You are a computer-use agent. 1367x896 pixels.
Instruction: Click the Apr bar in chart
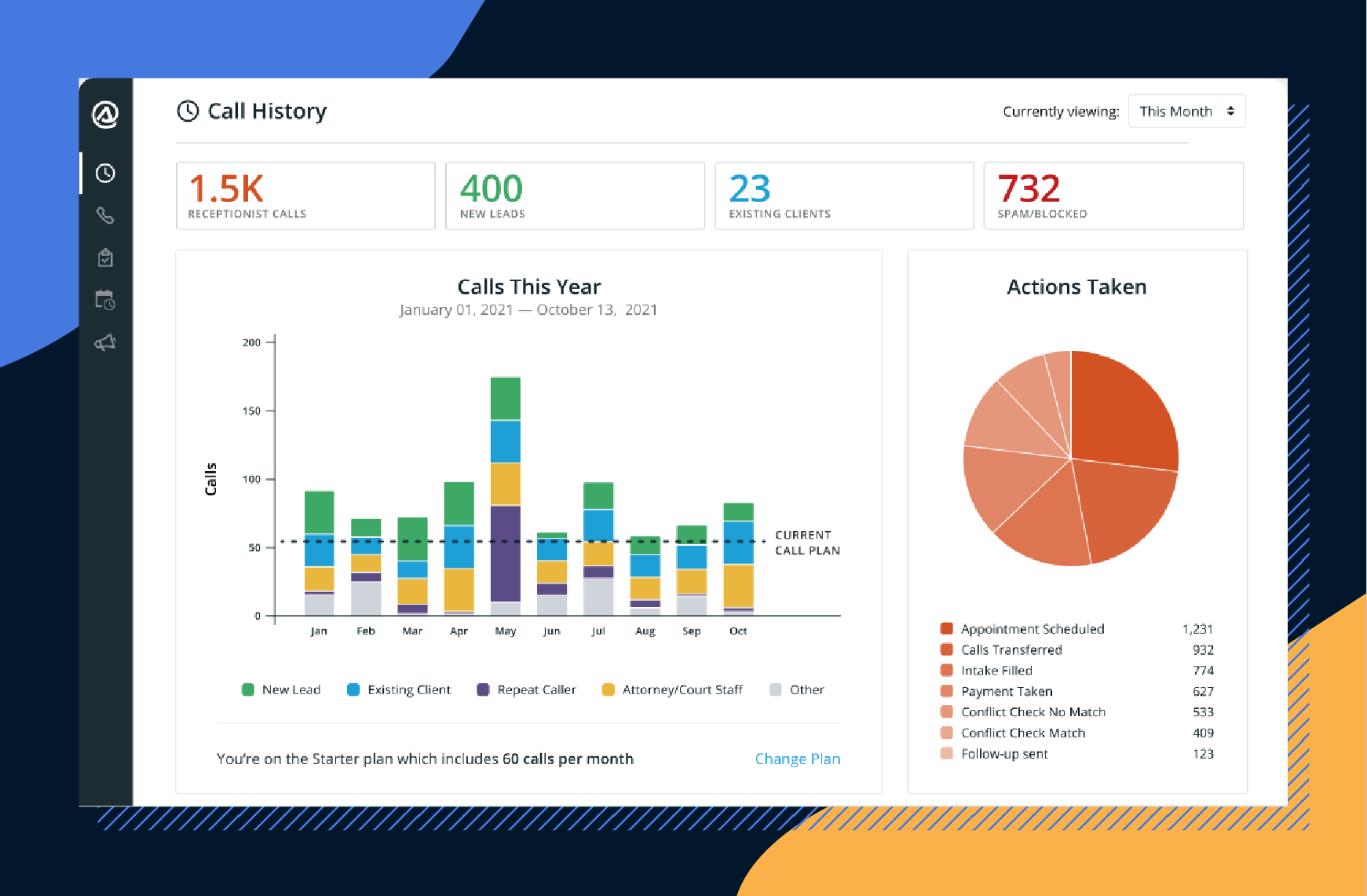pos(459,549)
